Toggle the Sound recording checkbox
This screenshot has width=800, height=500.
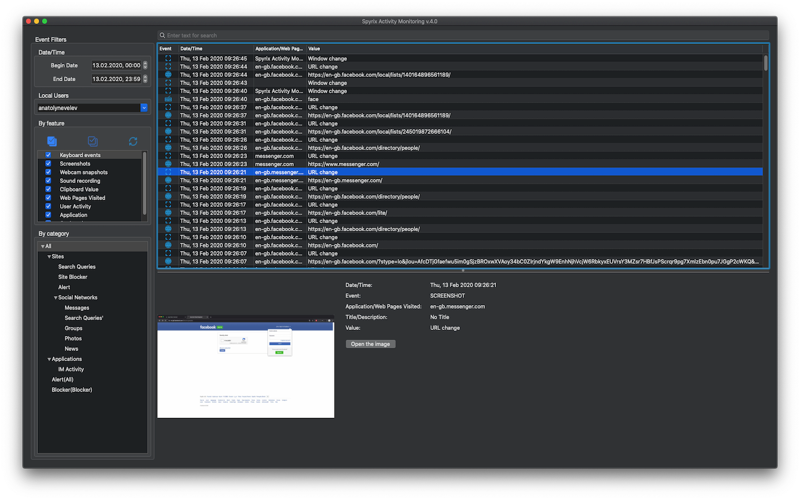click(x=48, y=181)
